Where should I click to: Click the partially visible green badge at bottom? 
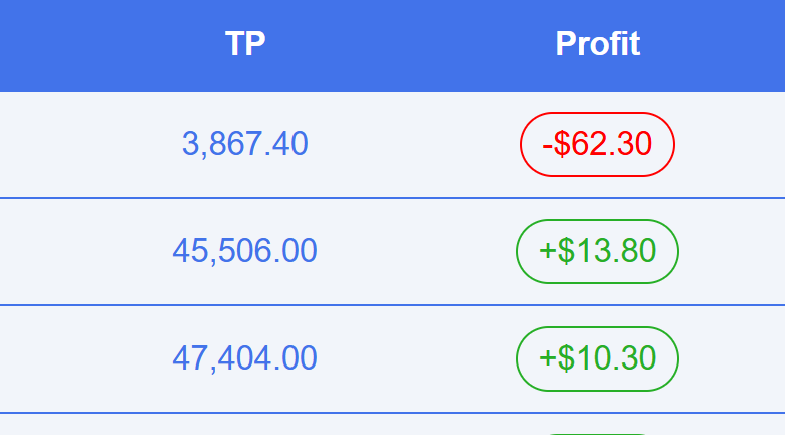[597, 433]
